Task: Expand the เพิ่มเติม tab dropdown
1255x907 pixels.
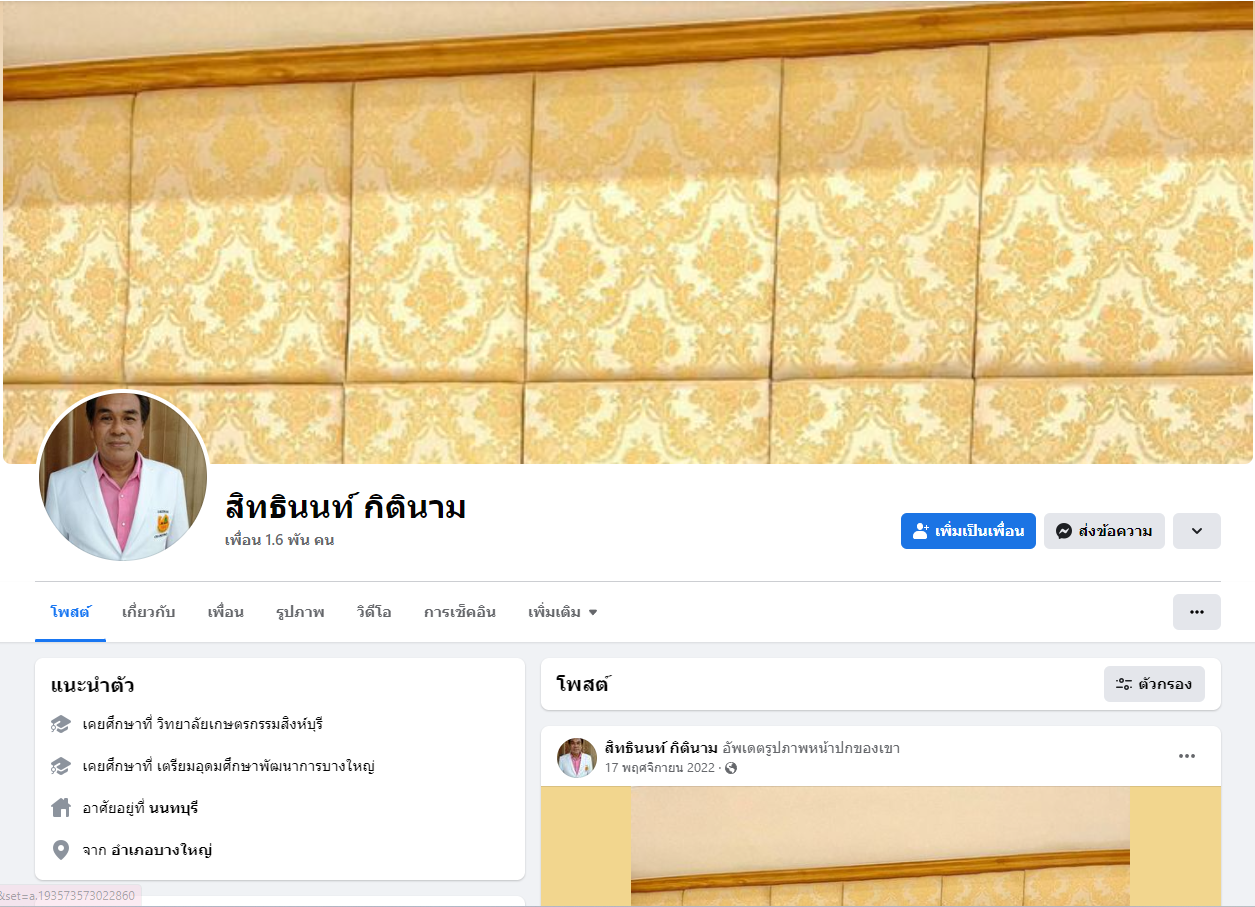Action: 563,612
